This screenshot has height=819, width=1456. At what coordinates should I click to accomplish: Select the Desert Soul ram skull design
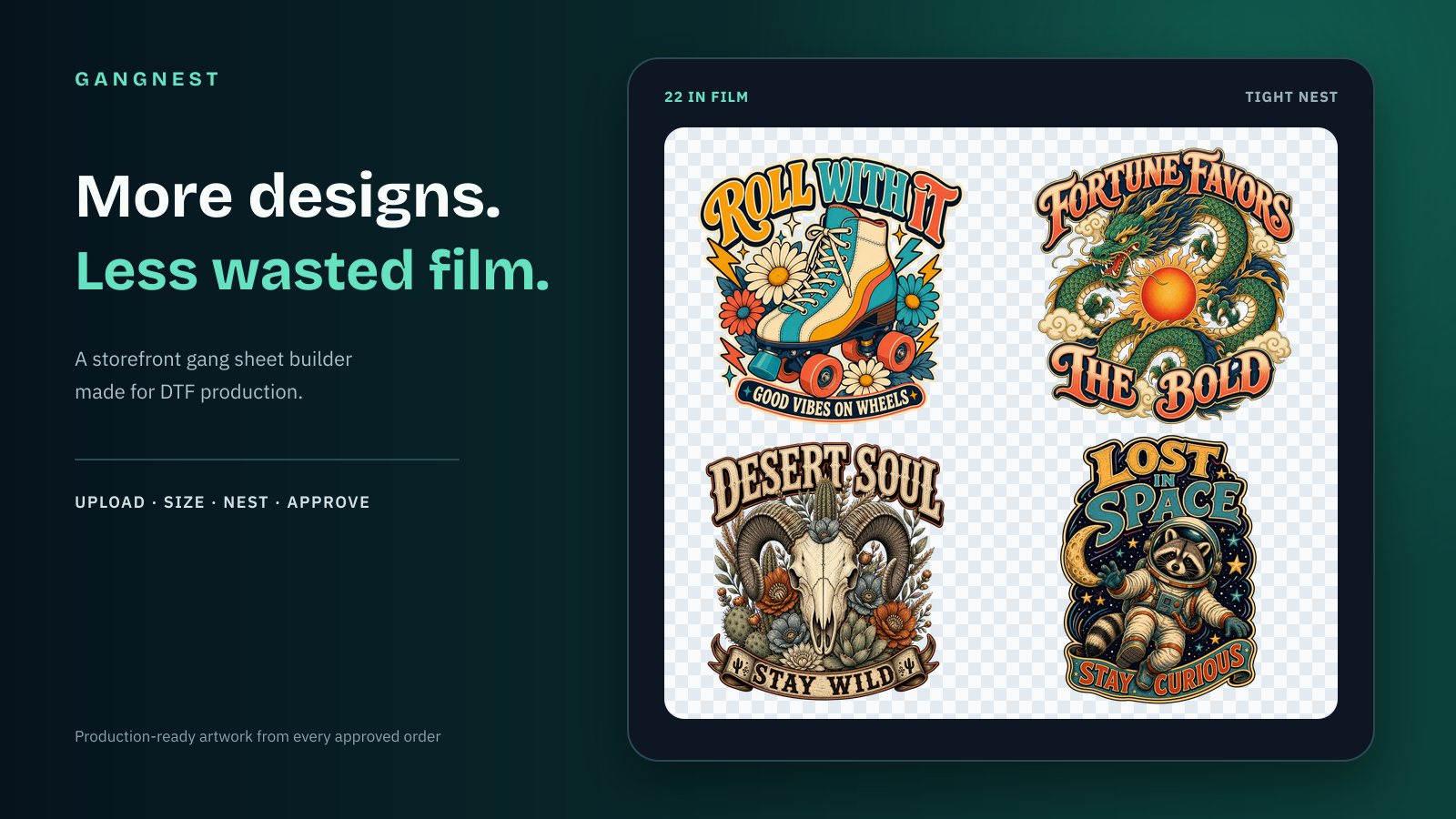825,571
